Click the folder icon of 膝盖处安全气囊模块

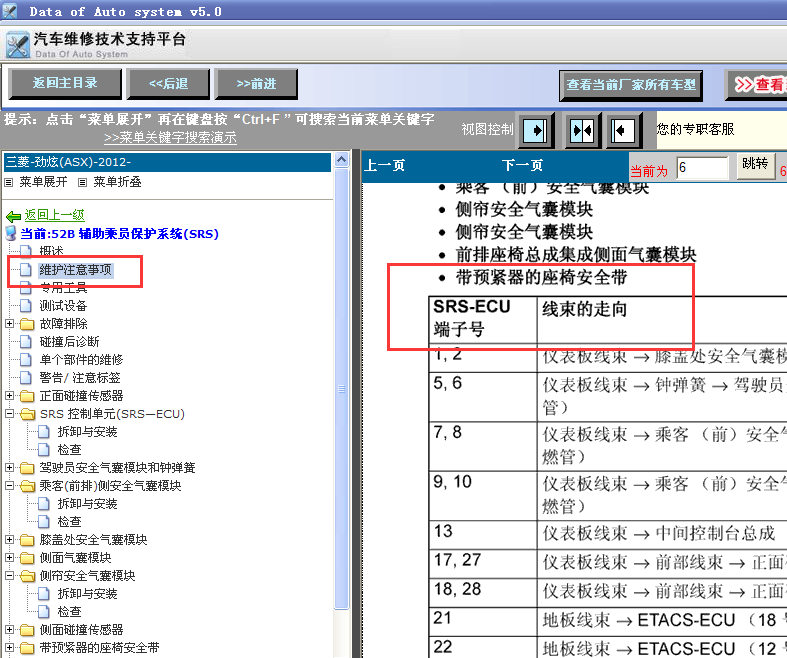click(x=27, y=540)
